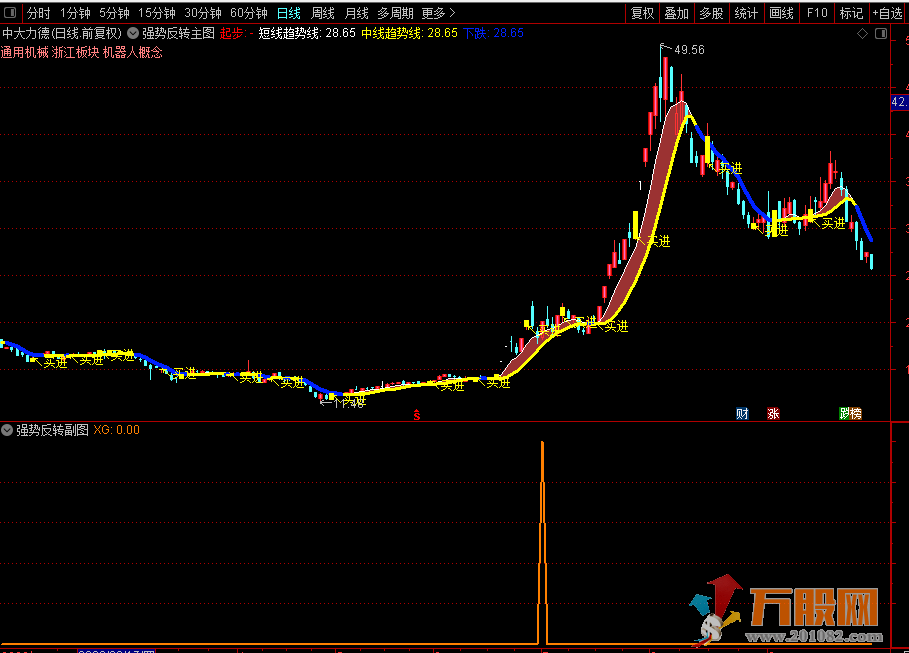Image resolution: width=909 pixels, height=653 pixels.
Task: Open the 复权 adjustment menu
Action: (x=642, y=13)
